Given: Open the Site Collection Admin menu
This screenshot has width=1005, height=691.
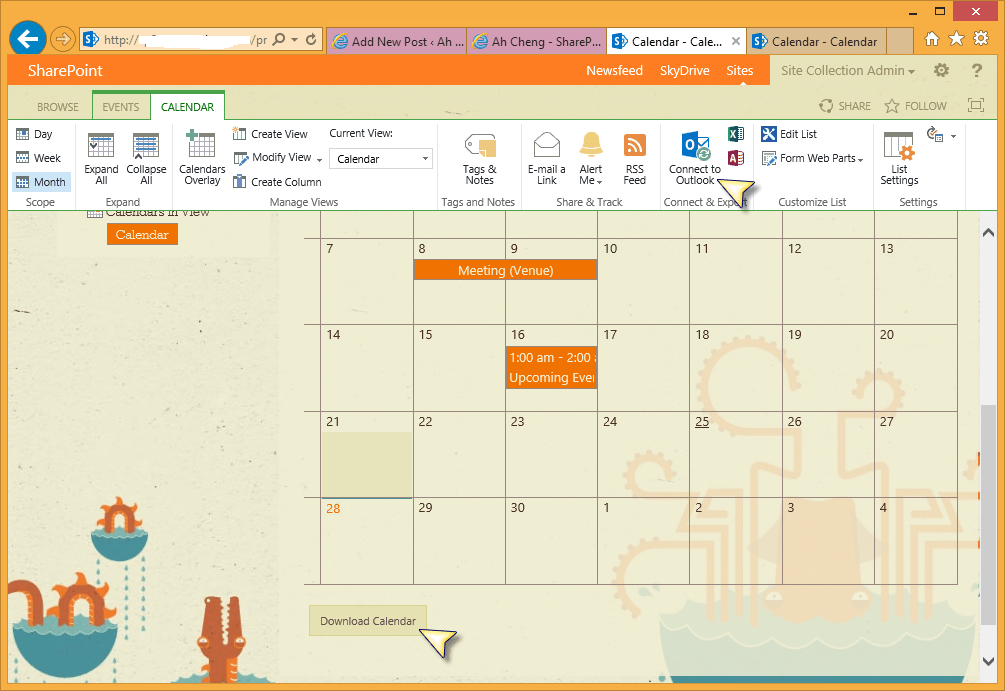Looking at the screenshot, I should pyautogui.click(x=846, y=70).
